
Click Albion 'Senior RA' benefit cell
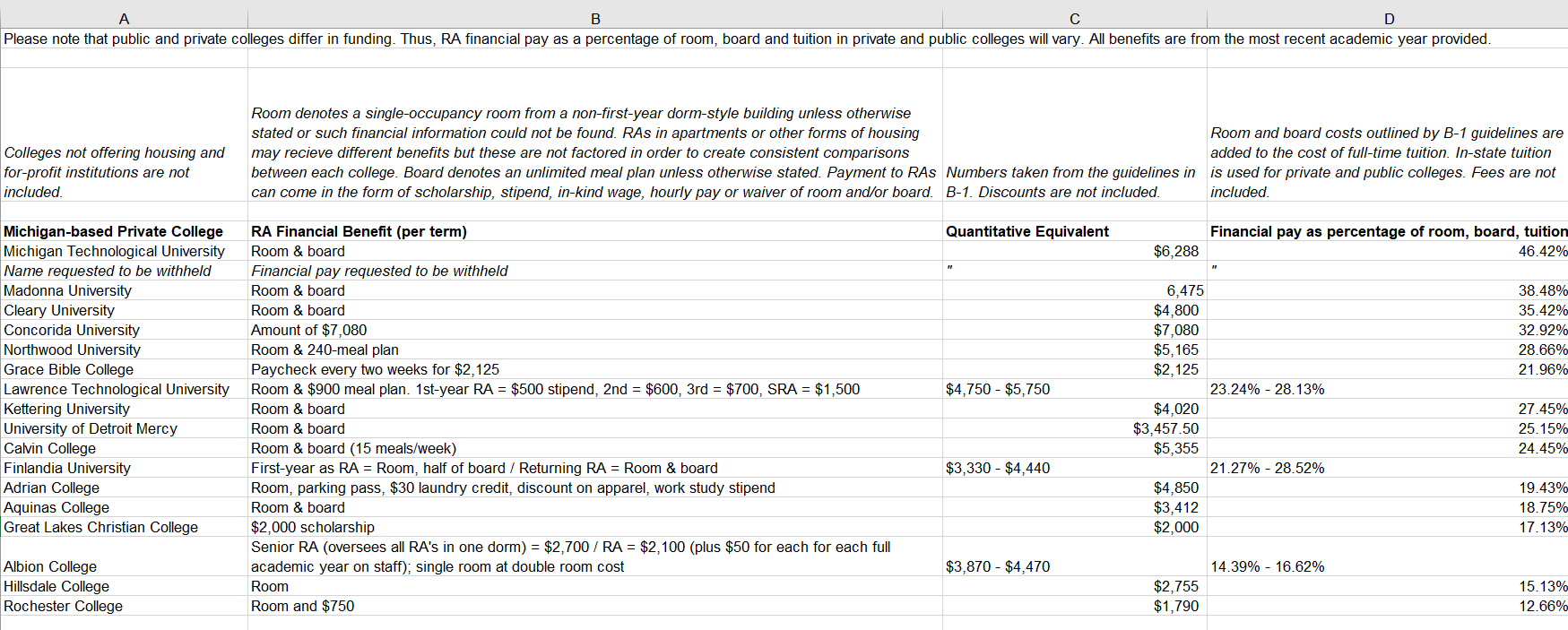[595, 557]
